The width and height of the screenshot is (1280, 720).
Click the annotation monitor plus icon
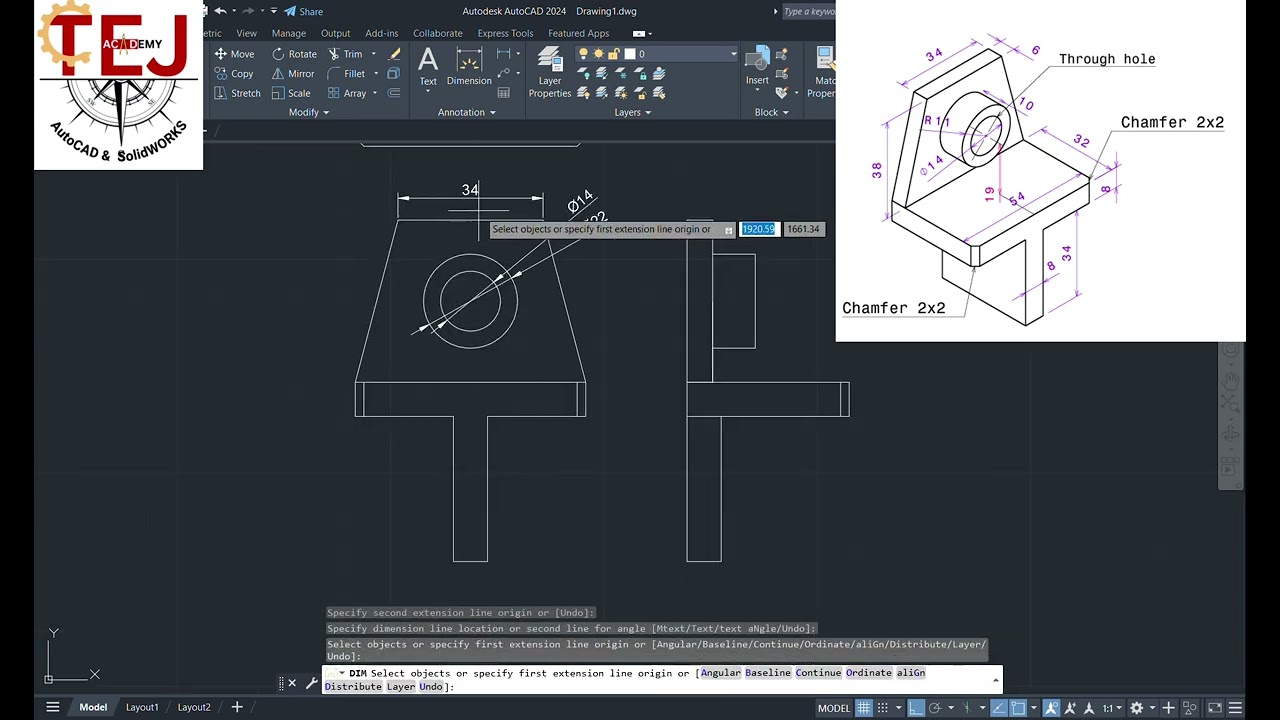[1167, 708]
